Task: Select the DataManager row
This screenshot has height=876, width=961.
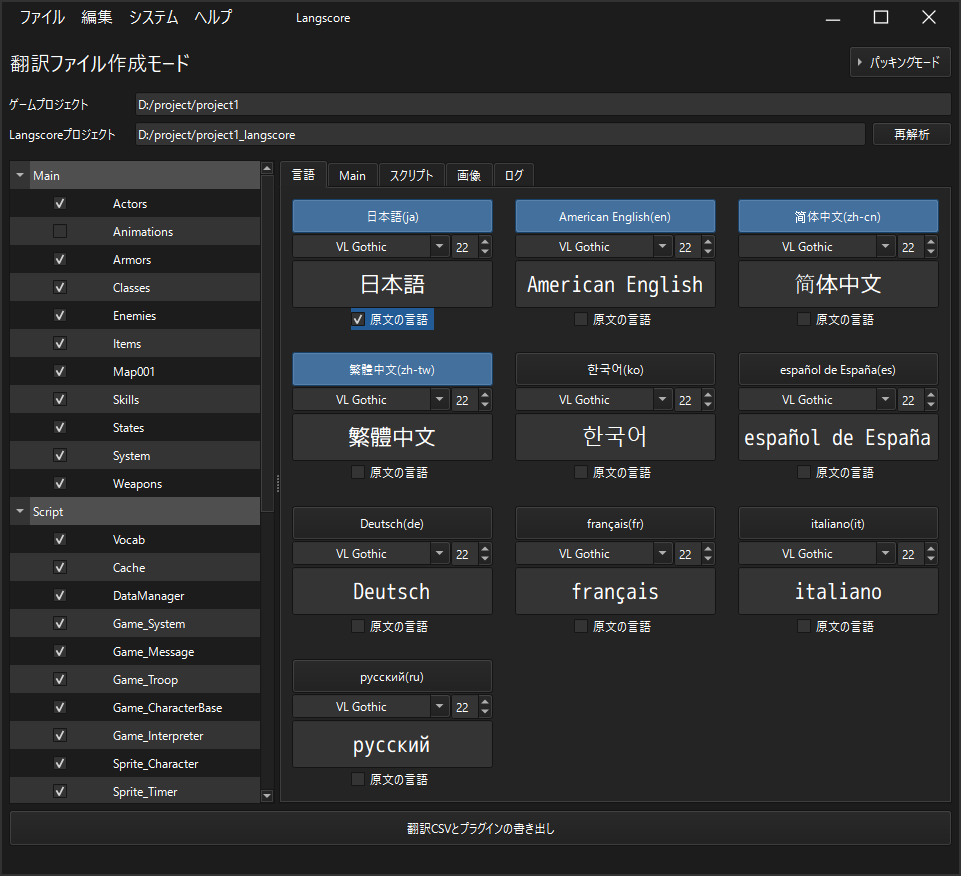Action: pyautogui.click(x=135, y=595)
